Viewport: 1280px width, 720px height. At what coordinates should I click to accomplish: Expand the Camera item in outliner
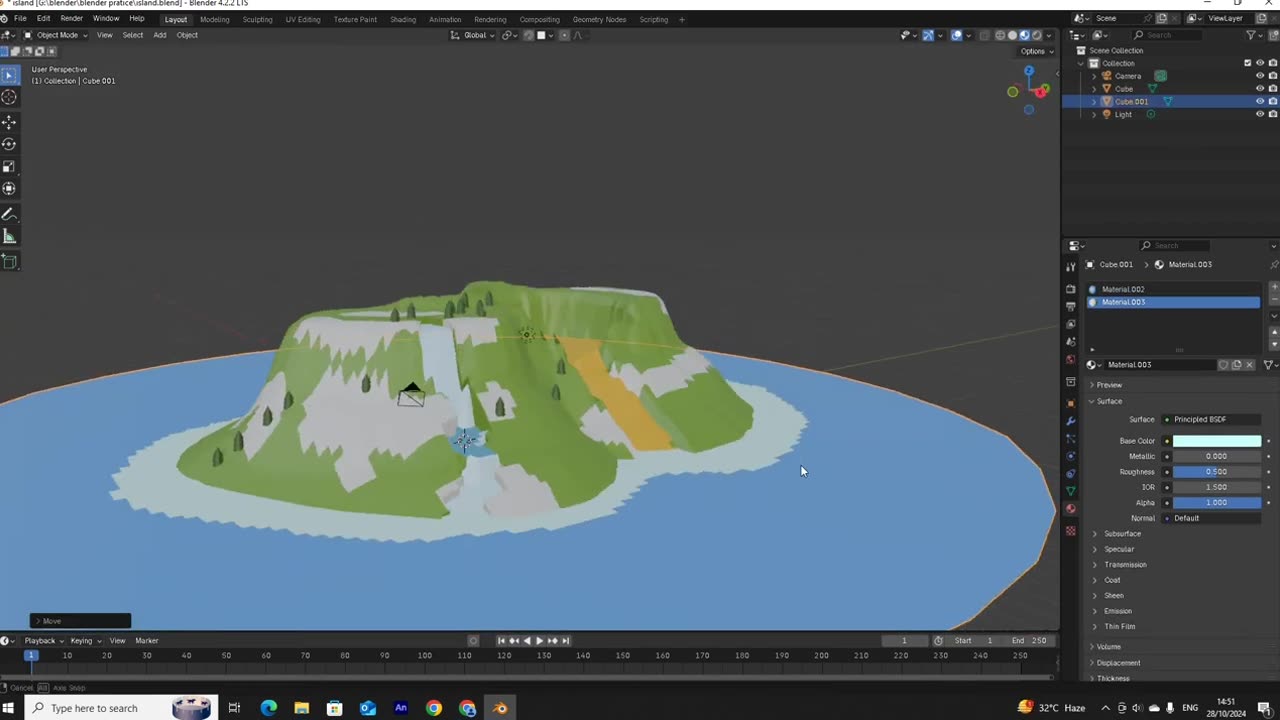(x=1094, y=76)
